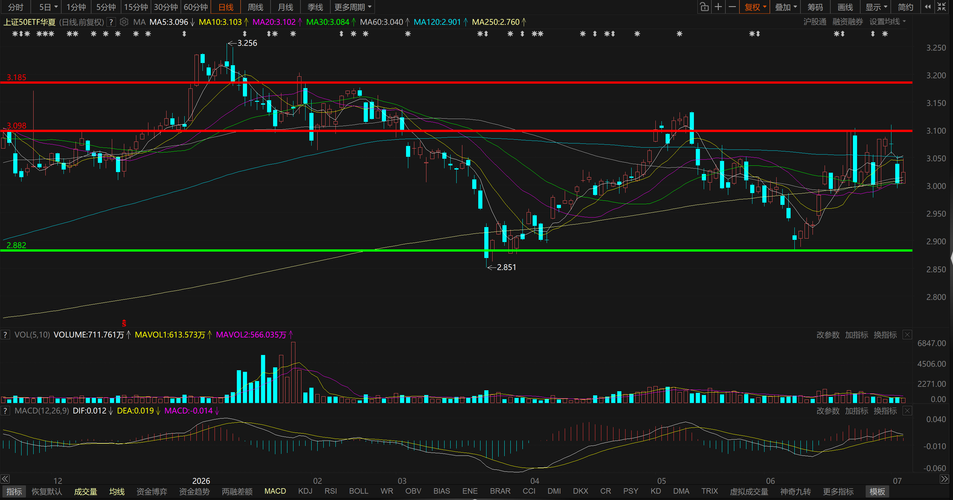Click 加指标 in MACD panel

coord(856,411)
